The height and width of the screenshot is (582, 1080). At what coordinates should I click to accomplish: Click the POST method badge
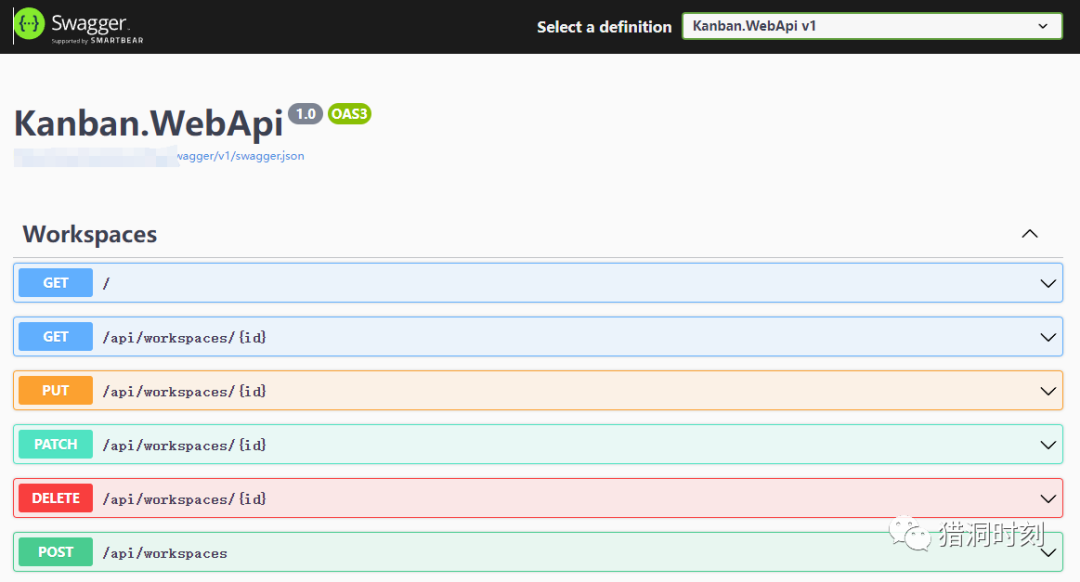click(56, 552)
